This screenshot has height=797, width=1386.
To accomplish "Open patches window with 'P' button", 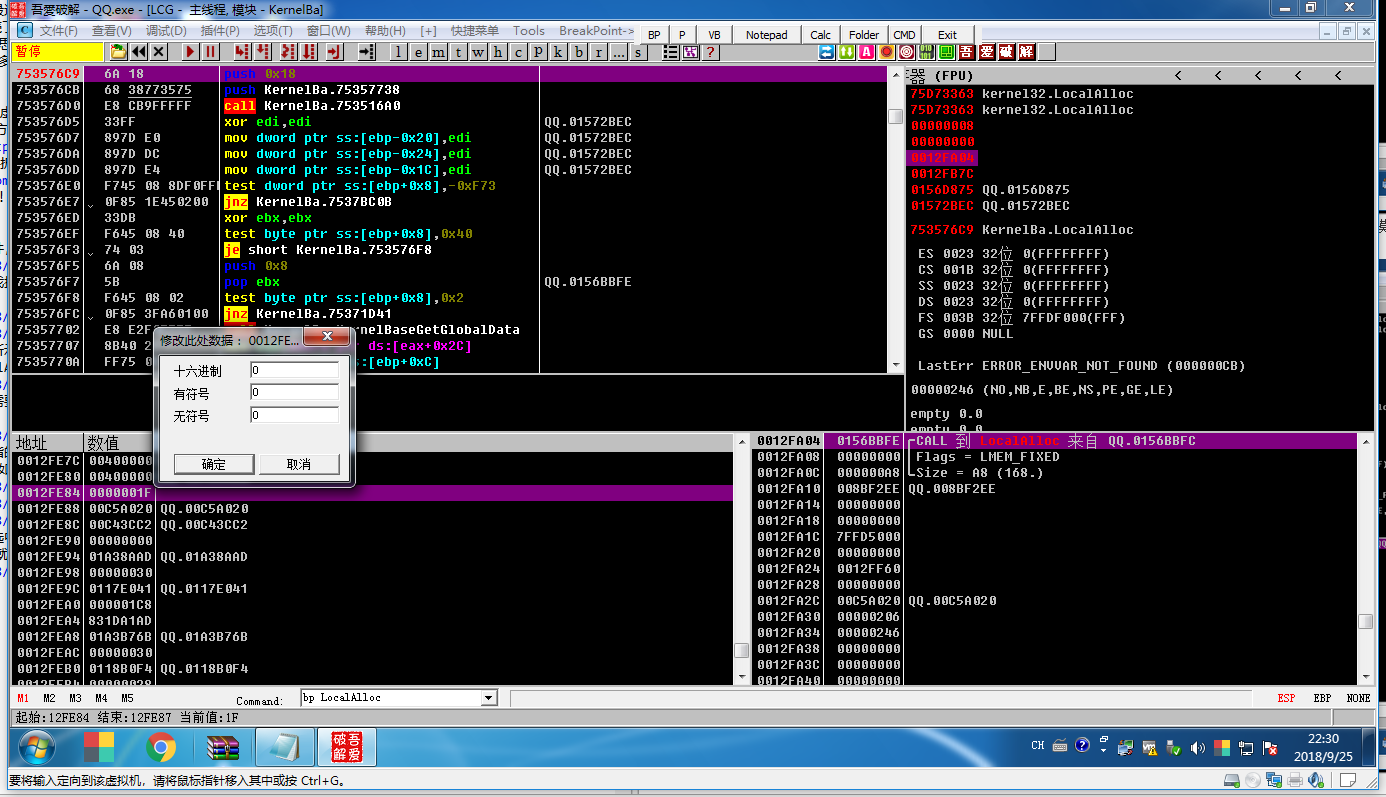I will tap(538, 51).
